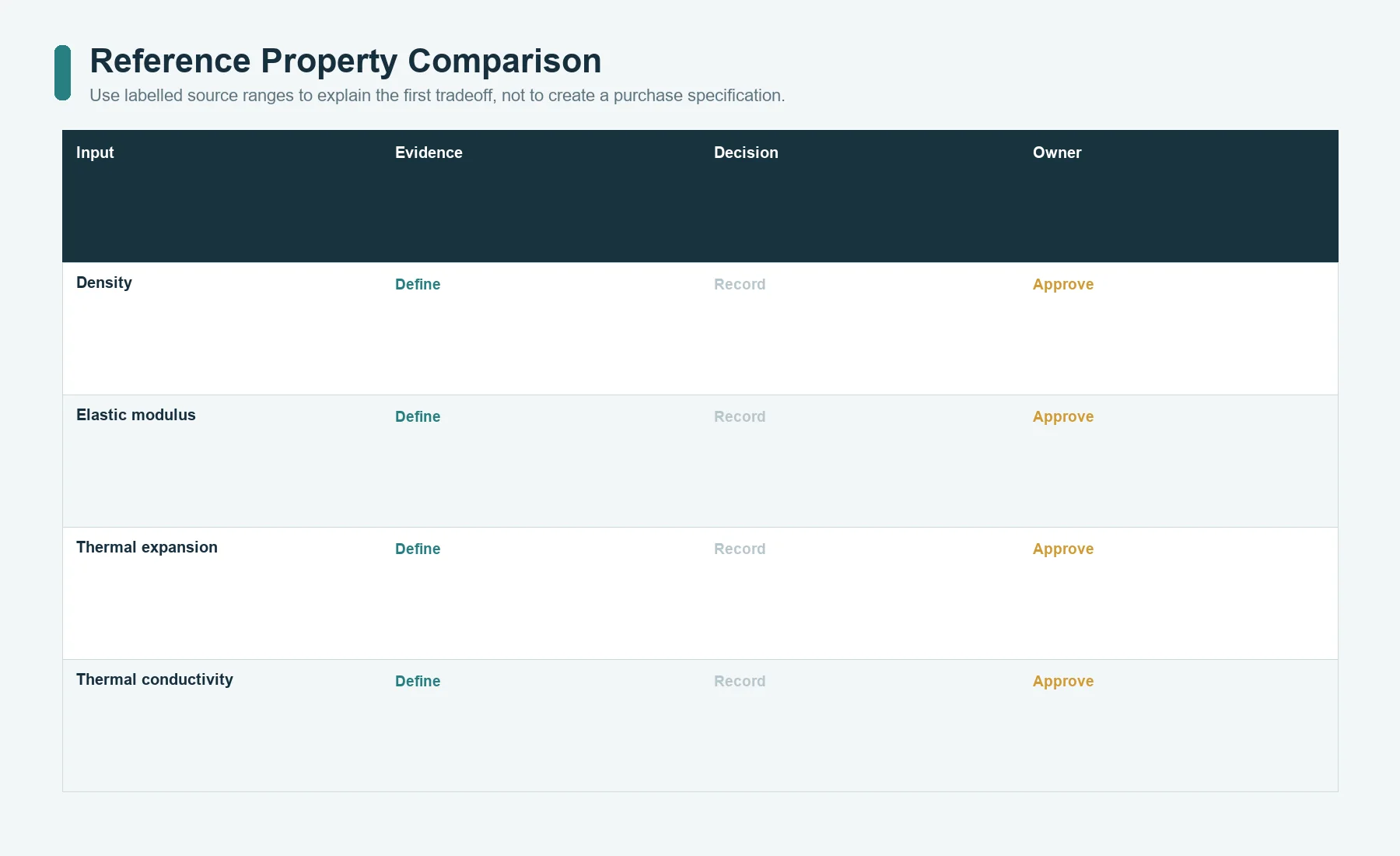The width and height of the screenshot is (1400, 856).
Task: Click Define in the Elastic modulus row
Action: coord(418,416)
